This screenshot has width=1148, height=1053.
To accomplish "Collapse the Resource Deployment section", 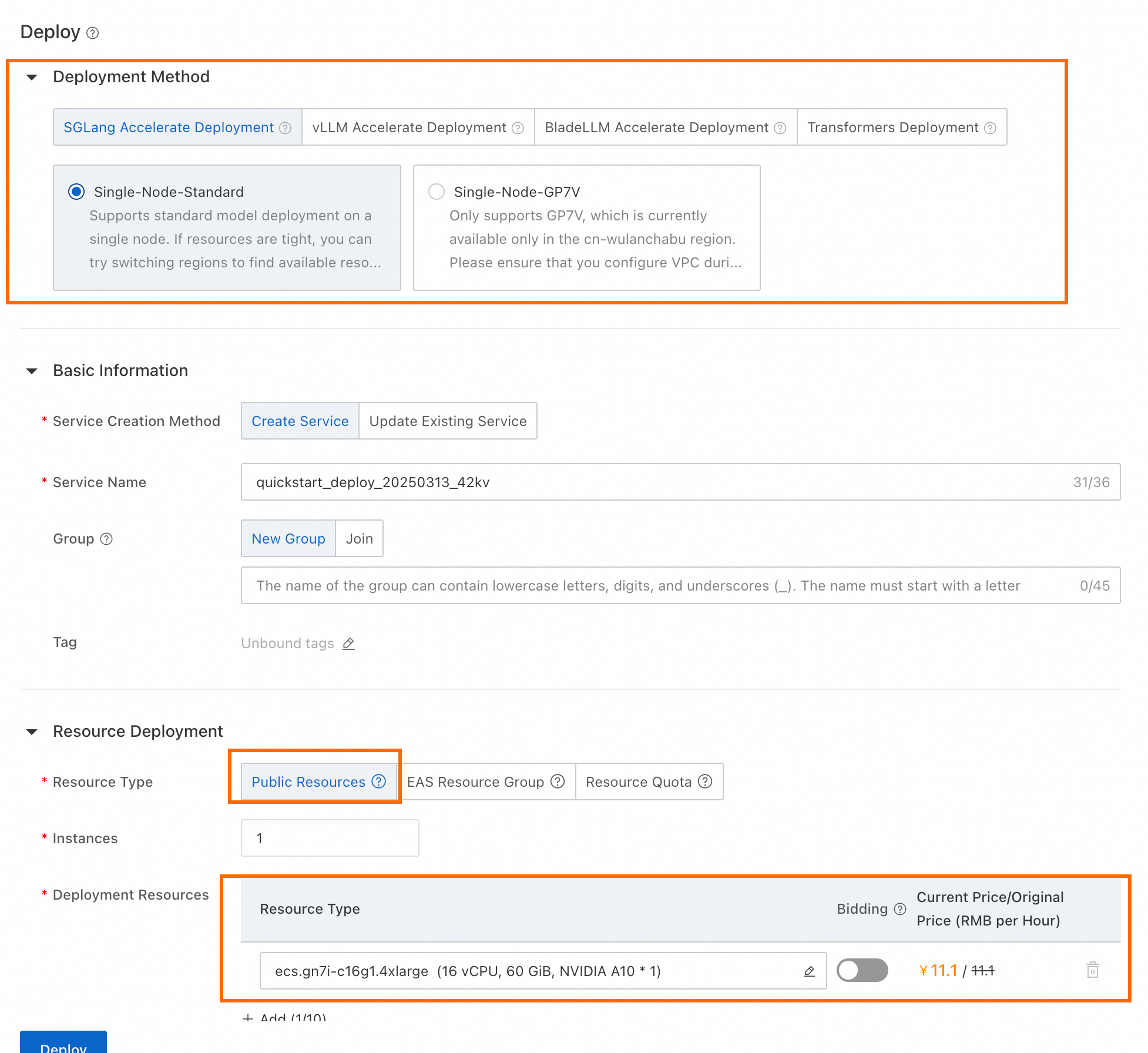I will (32, 732).
